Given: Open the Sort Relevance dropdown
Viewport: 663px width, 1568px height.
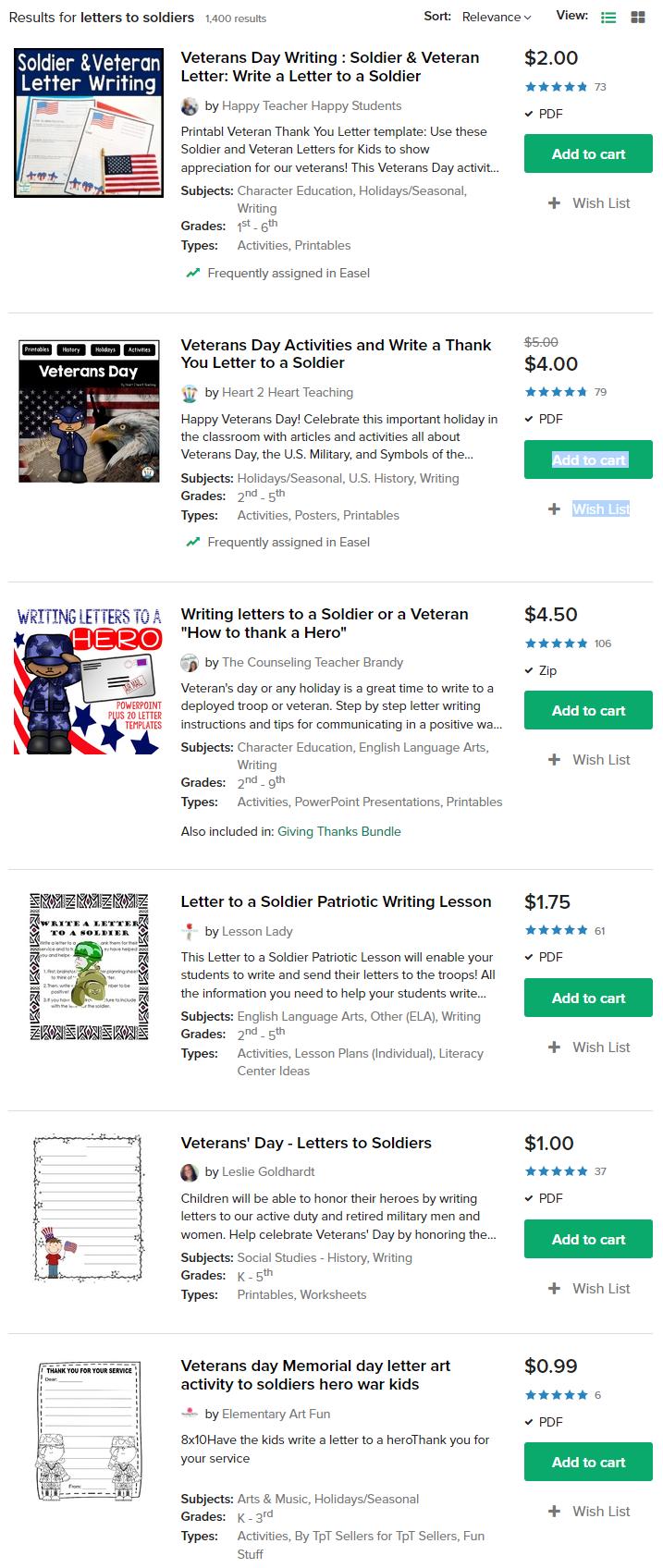Looking at the screenshot, I should pos(497,17).
